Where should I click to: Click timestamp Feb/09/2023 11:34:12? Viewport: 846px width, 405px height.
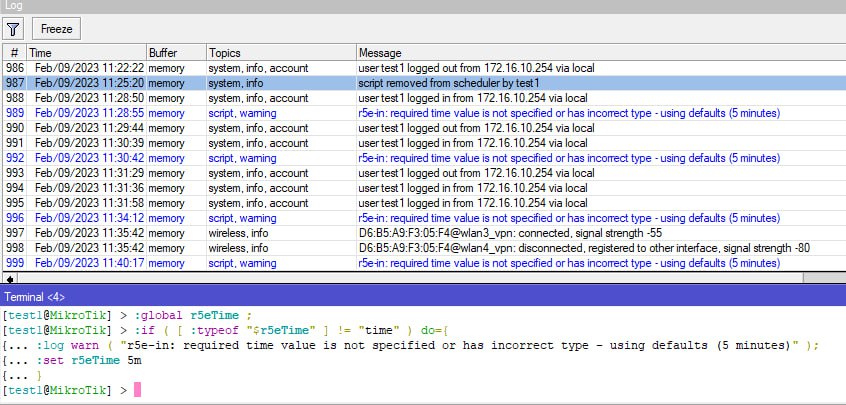pyautogui.click(x=90, y=218)
